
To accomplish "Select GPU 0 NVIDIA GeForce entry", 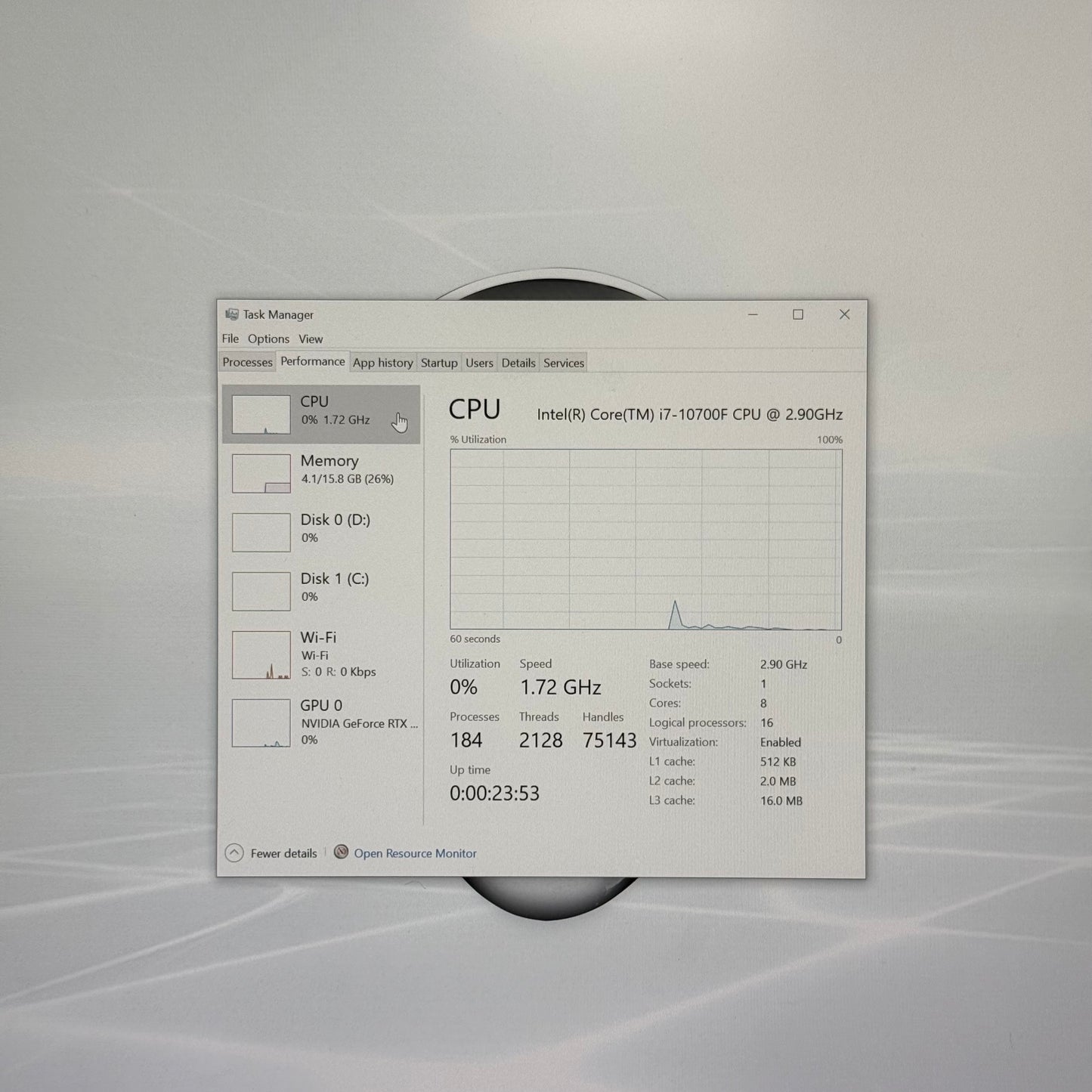I will (321, 722).
